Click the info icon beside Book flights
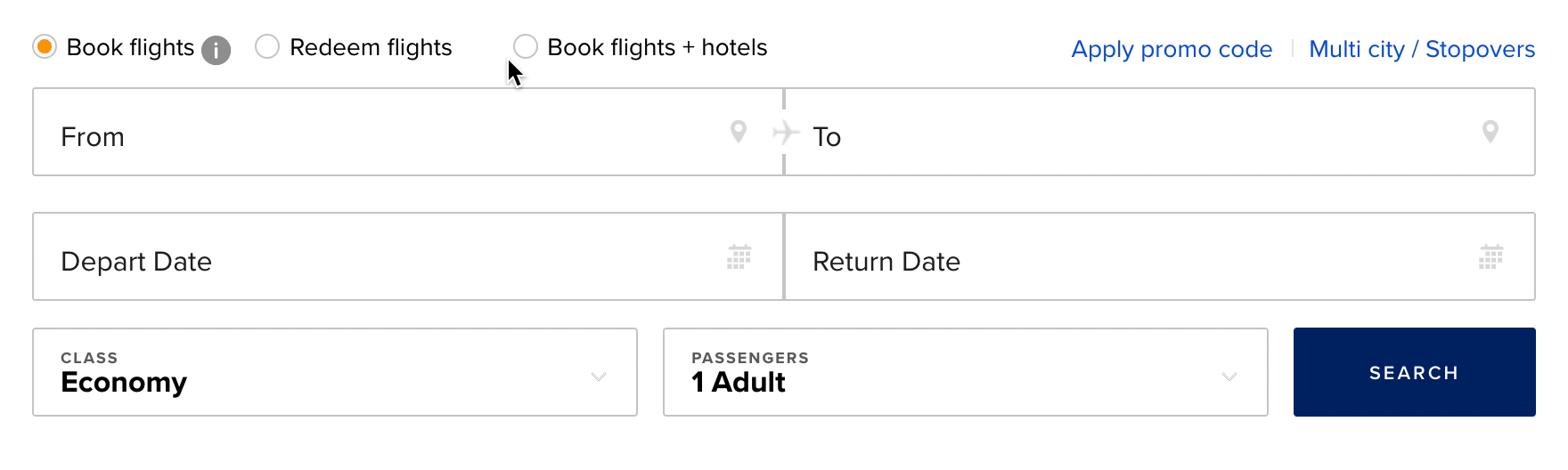 [216, 50]
